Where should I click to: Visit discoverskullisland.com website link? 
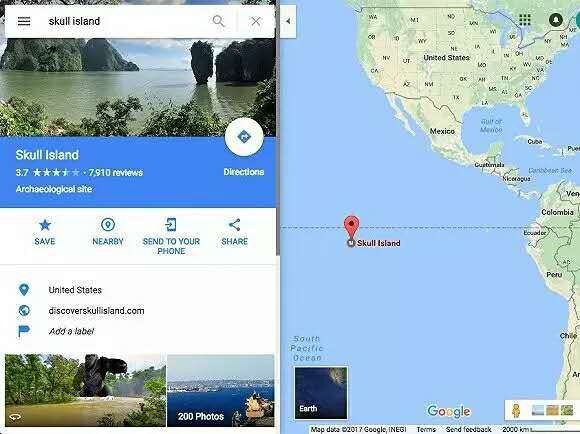point(97,310)
